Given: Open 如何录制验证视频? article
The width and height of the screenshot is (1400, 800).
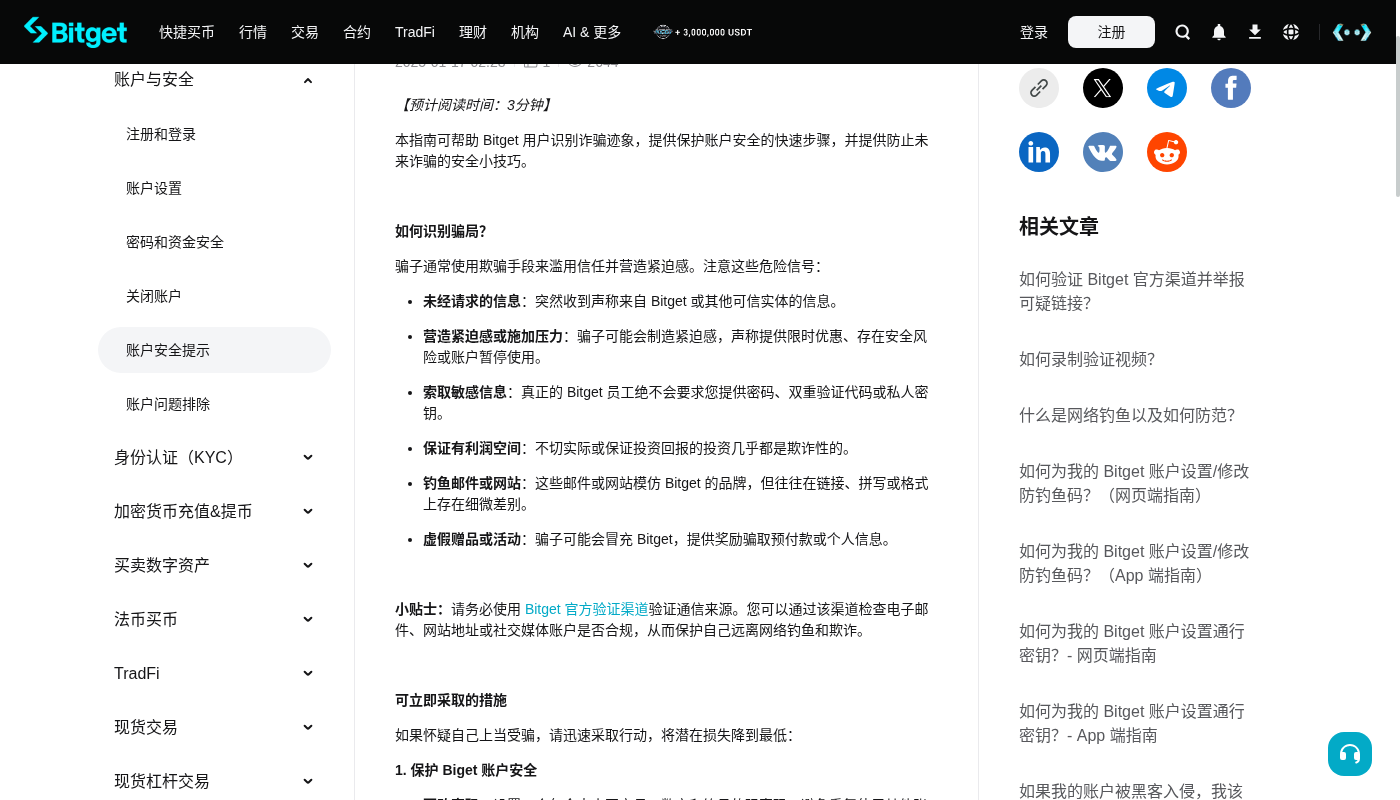Looking at the screenshot, I should (x=1087, y=359).
